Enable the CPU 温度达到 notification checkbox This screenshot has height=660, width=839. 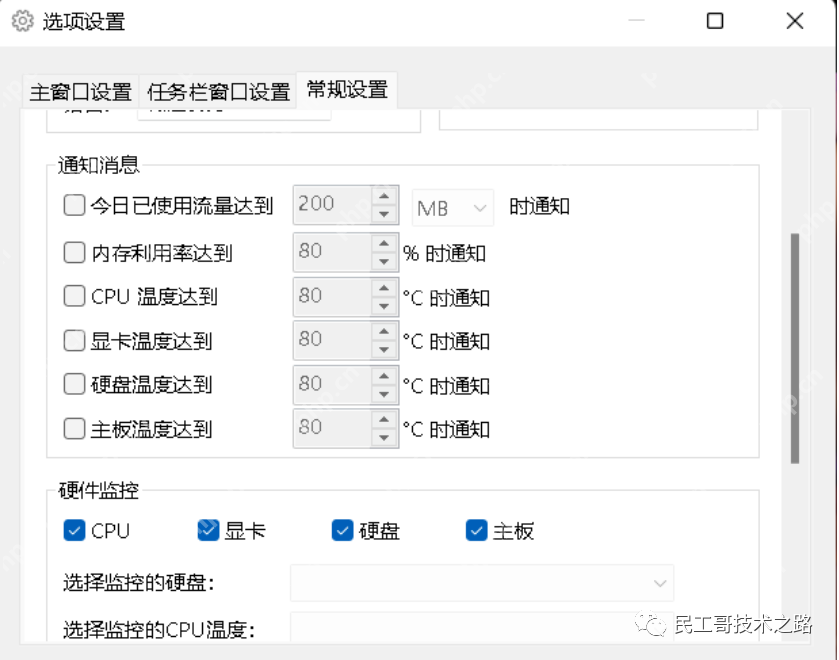pos(73,296)
